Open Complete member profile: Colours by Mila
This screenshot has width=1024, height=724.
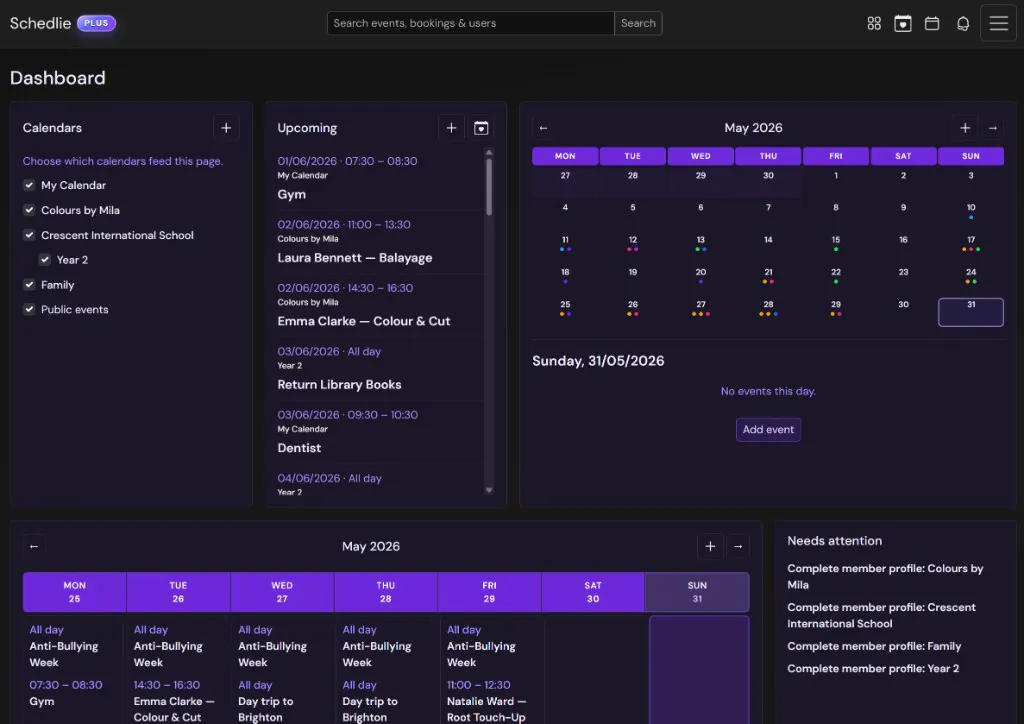pos(885,576)
